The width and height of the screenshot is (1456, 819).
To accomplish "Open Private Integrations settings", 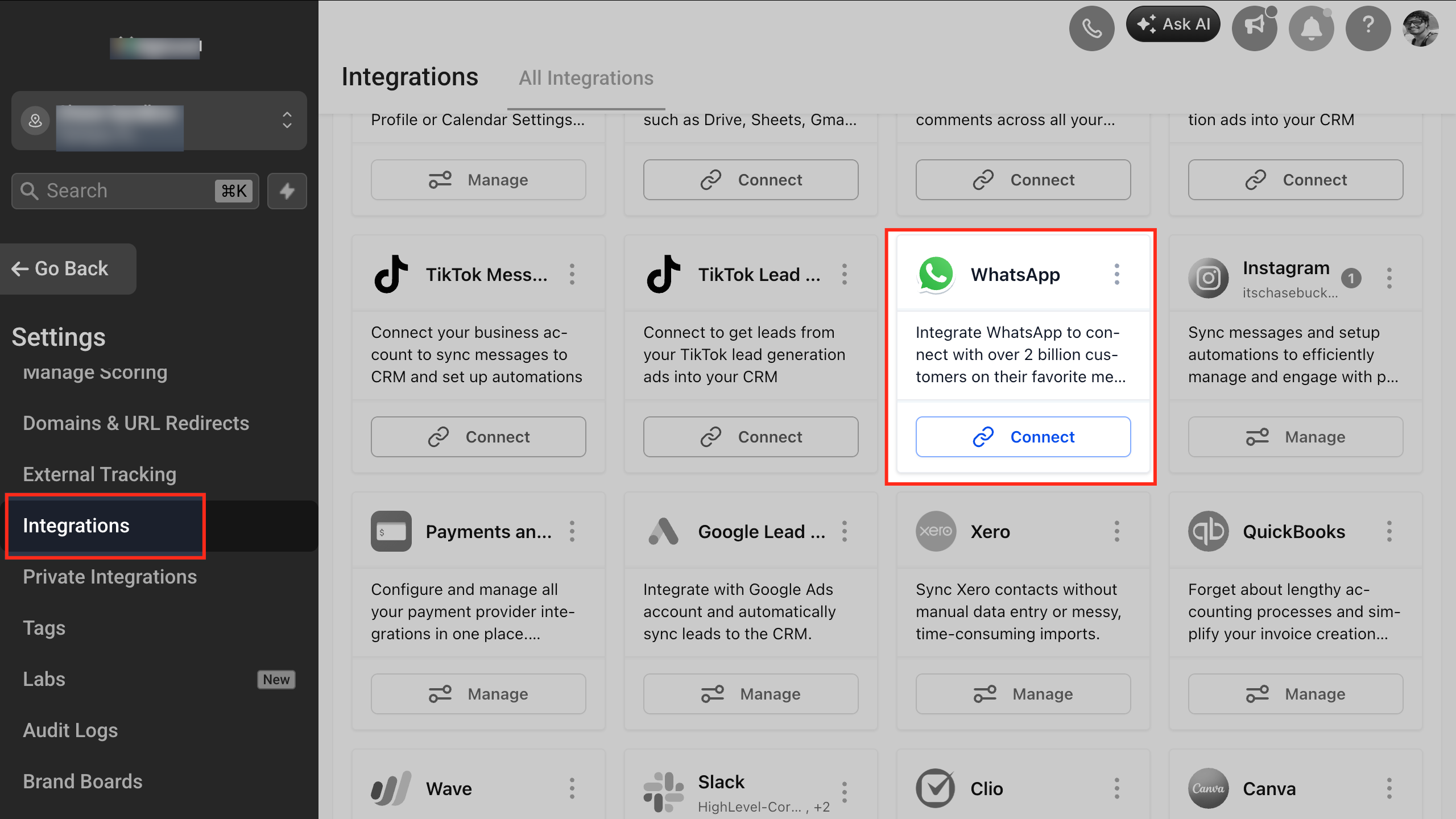I will [110, 577].
